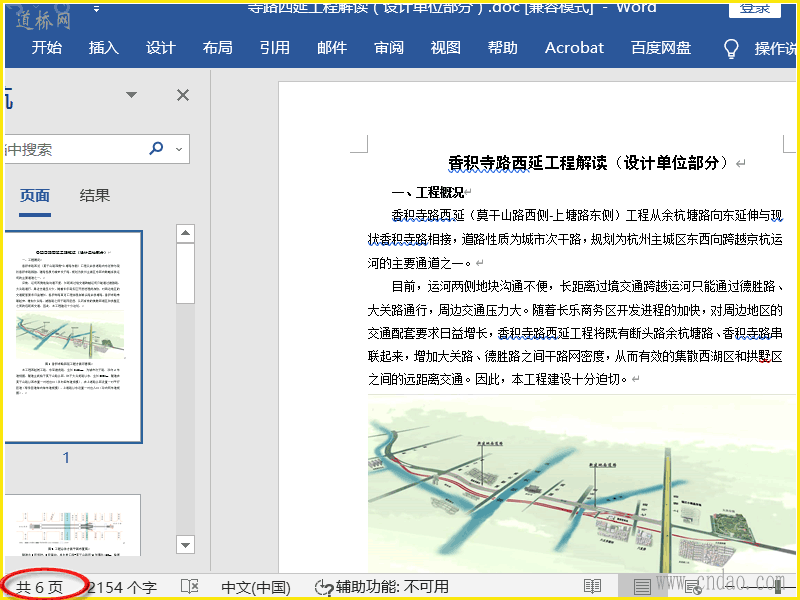Close the navigation pane with X
The height and width of the screenshot is (600, 800).
coord(182,95)
